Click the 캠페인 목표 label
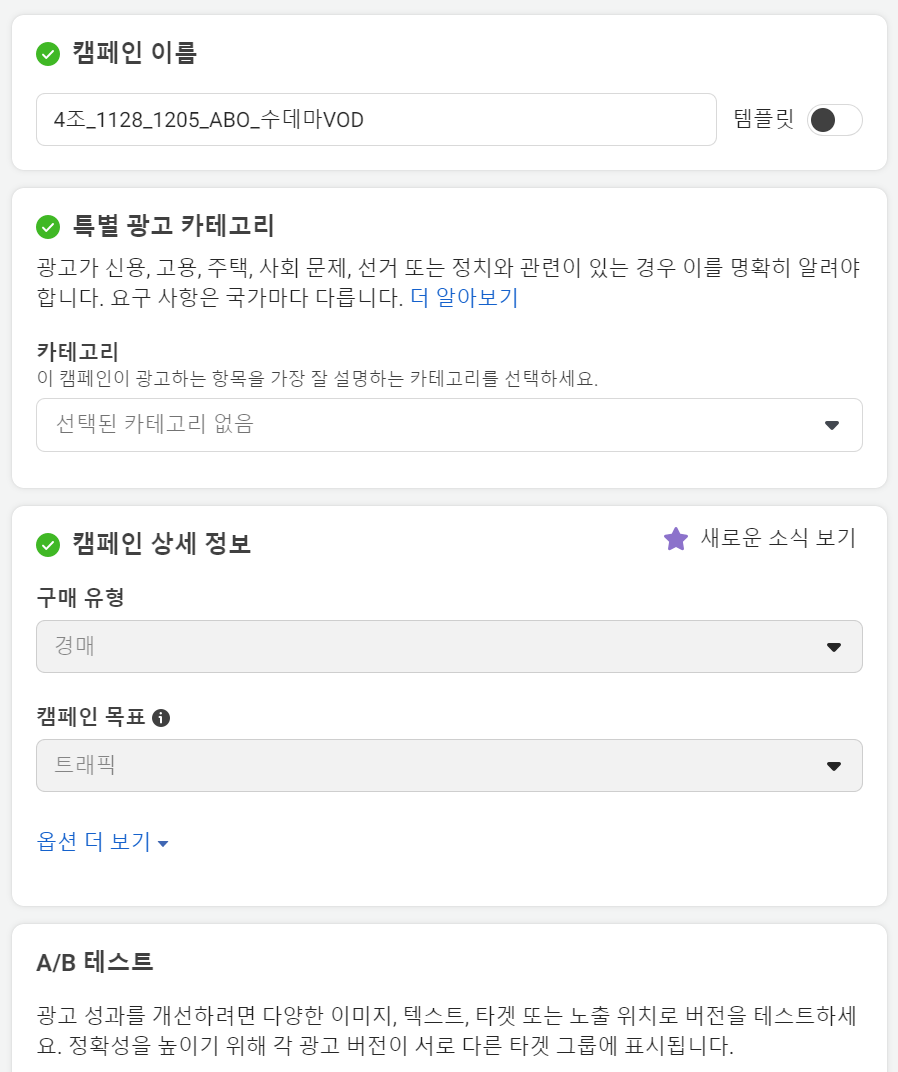Image resolution: width=898 pixels, height=1072 pixels. click(x=91, y=716)
